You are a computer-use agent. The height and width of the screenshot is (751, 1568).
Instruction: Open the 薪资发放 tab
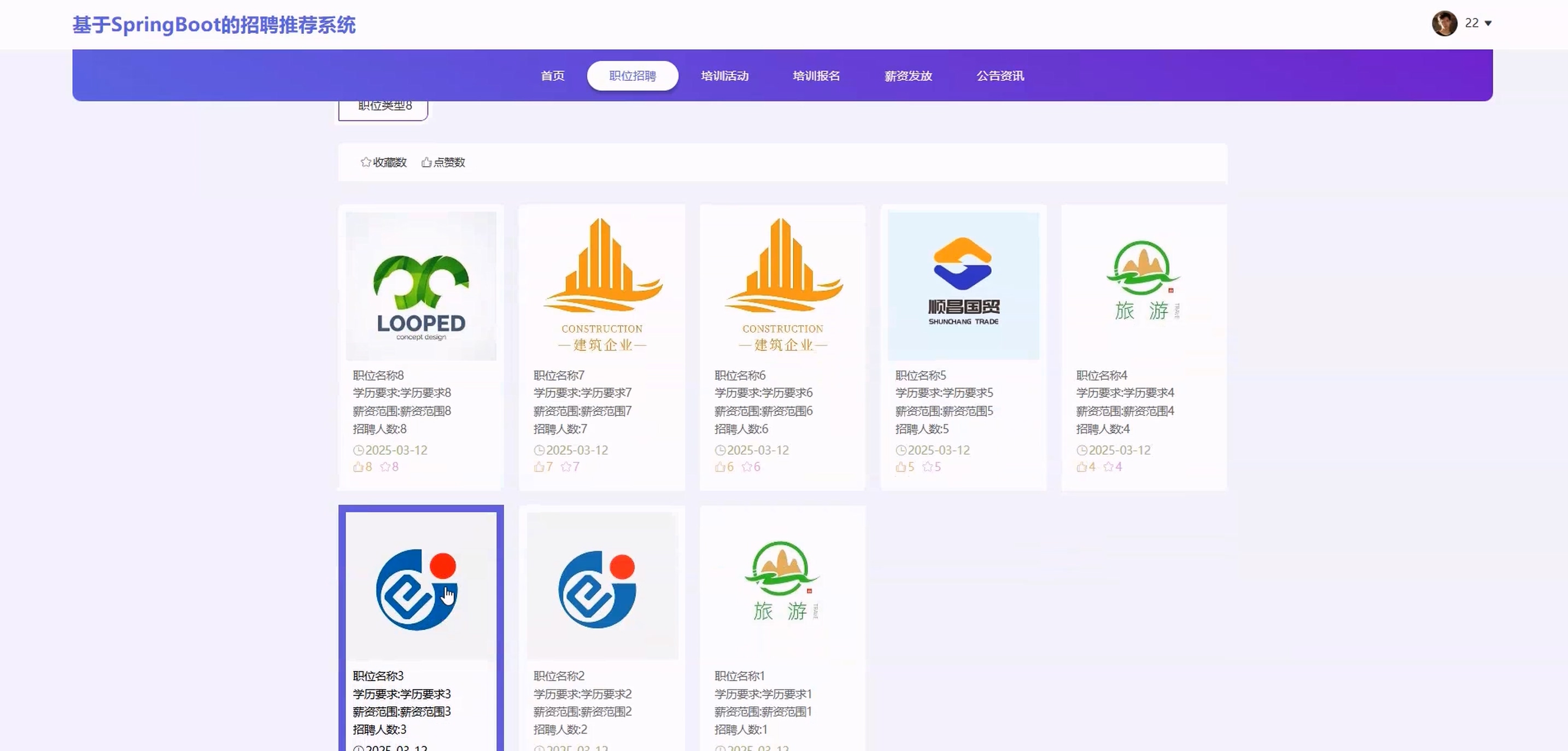click(908, 75)
